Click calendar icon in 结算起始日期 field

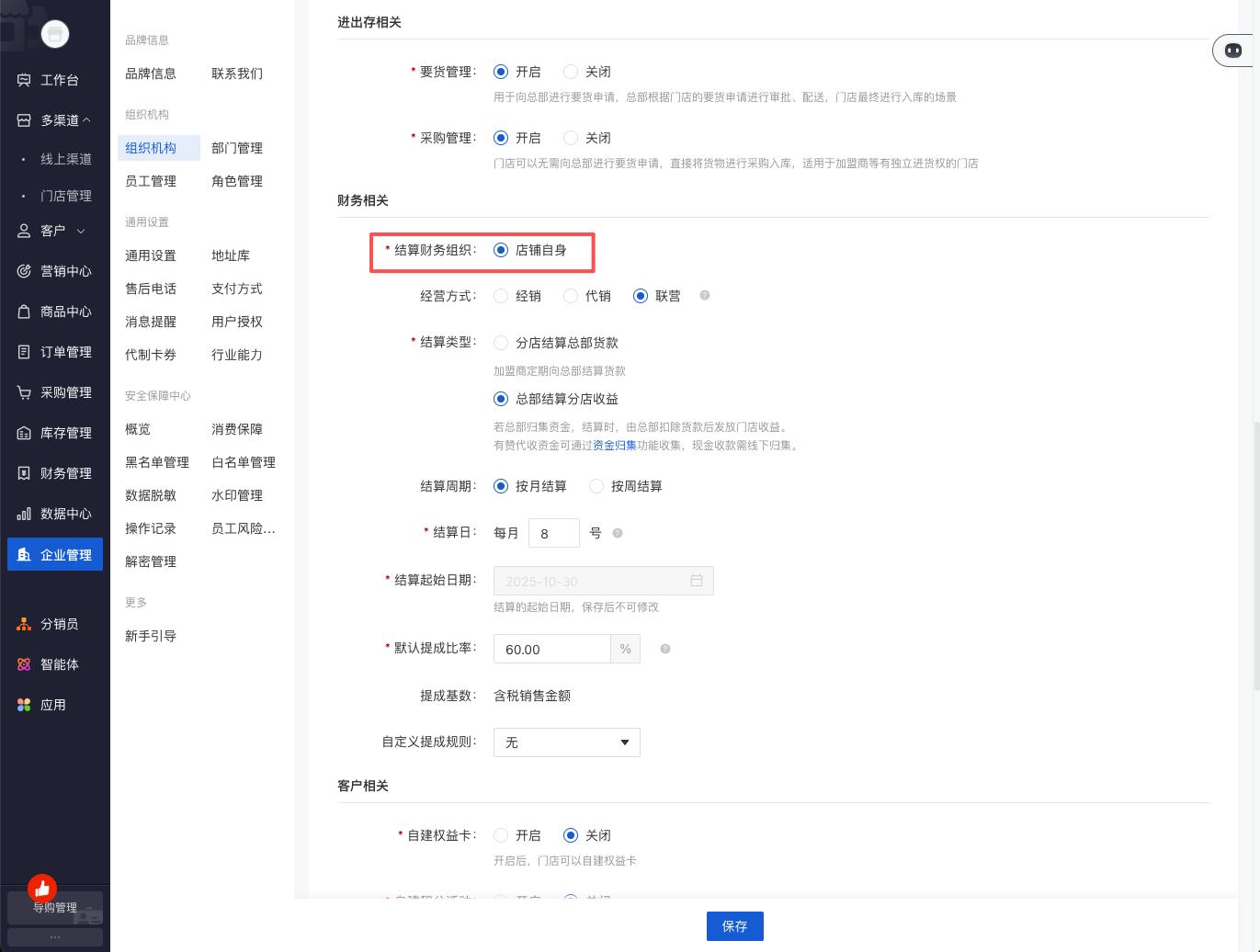tap(697, 581)
